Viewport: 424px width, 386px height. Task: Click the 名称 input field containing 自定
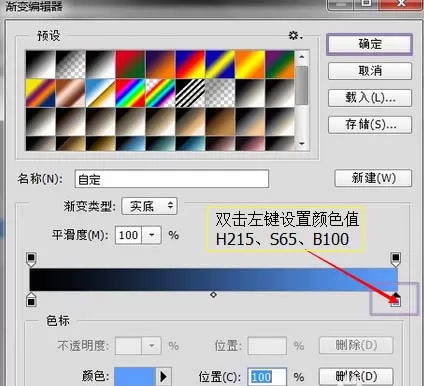(x=172, y=179)
